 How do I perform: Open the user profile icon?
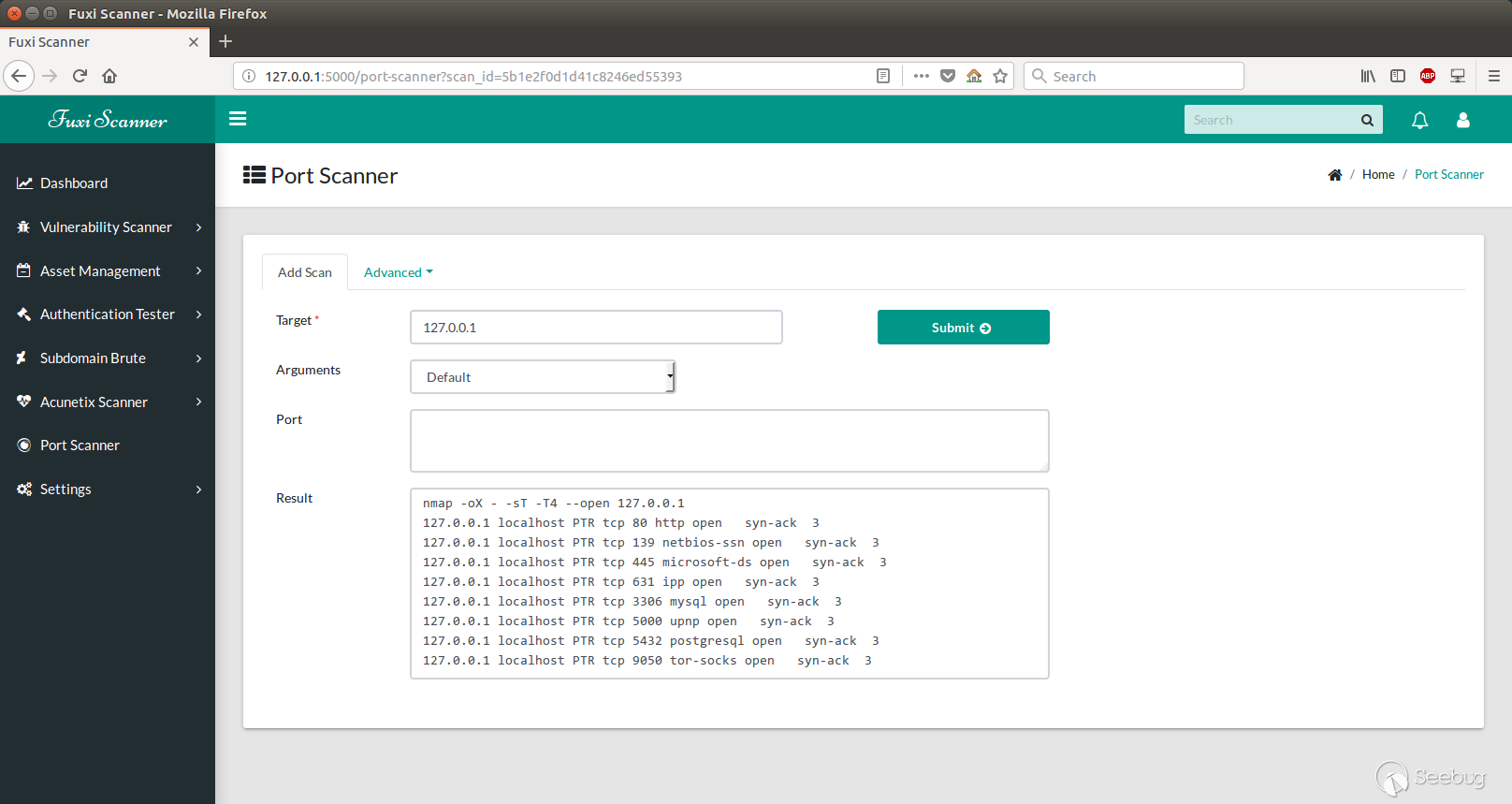pyautogui.click(x=1463, y=120)
